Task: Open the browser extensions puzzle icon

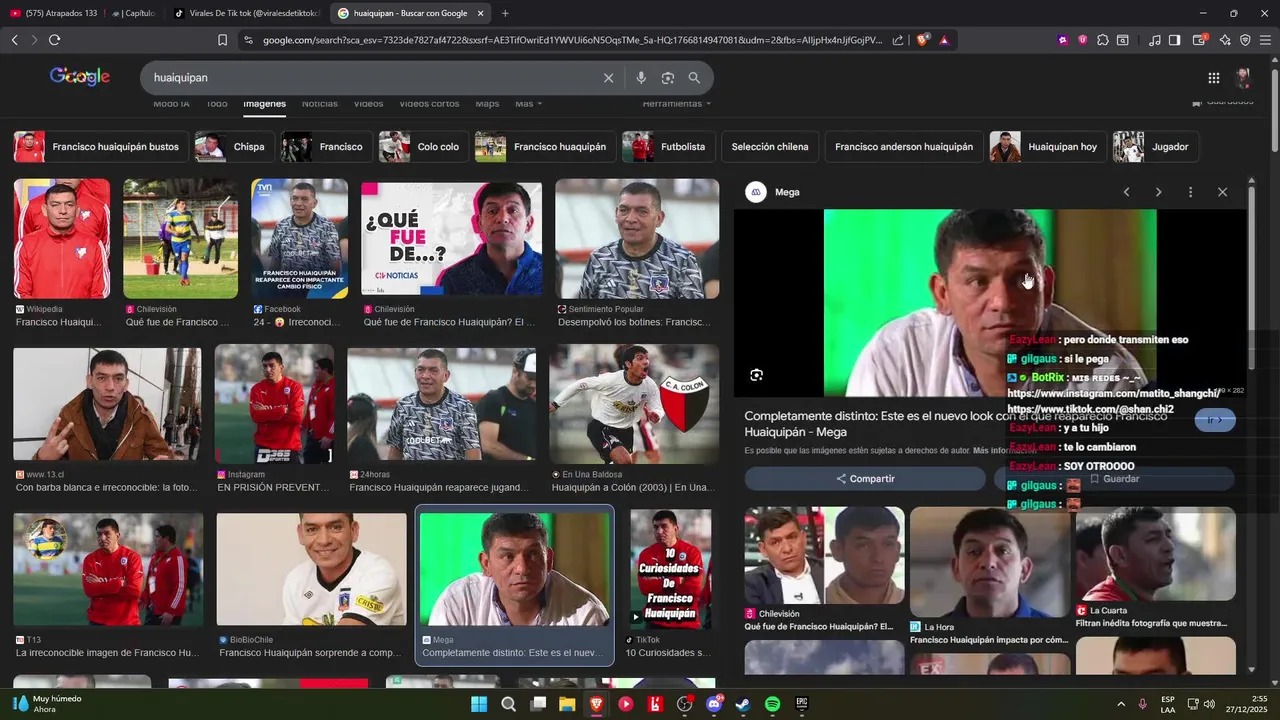Action: [1103, 40]
